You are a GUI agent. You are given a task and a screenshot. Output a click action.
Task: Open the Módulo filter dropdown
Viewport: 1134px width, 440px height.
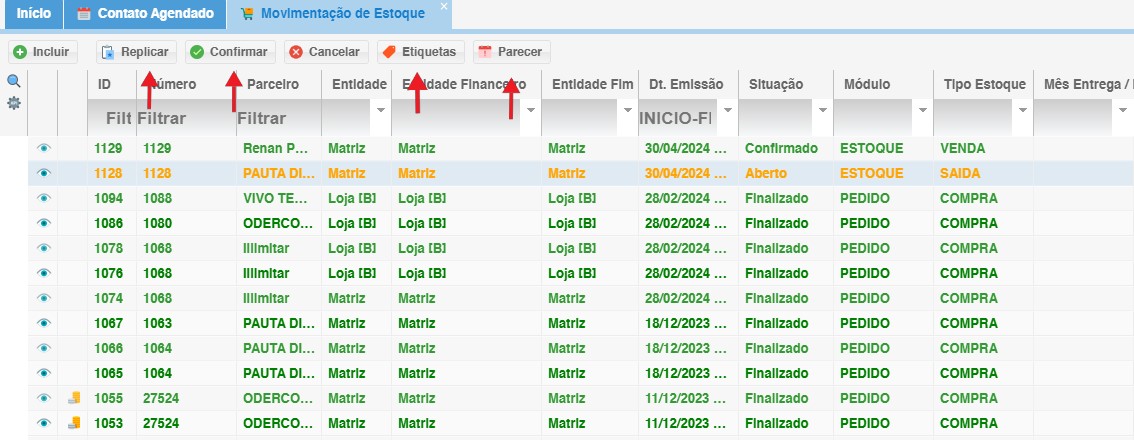[921, 110]
